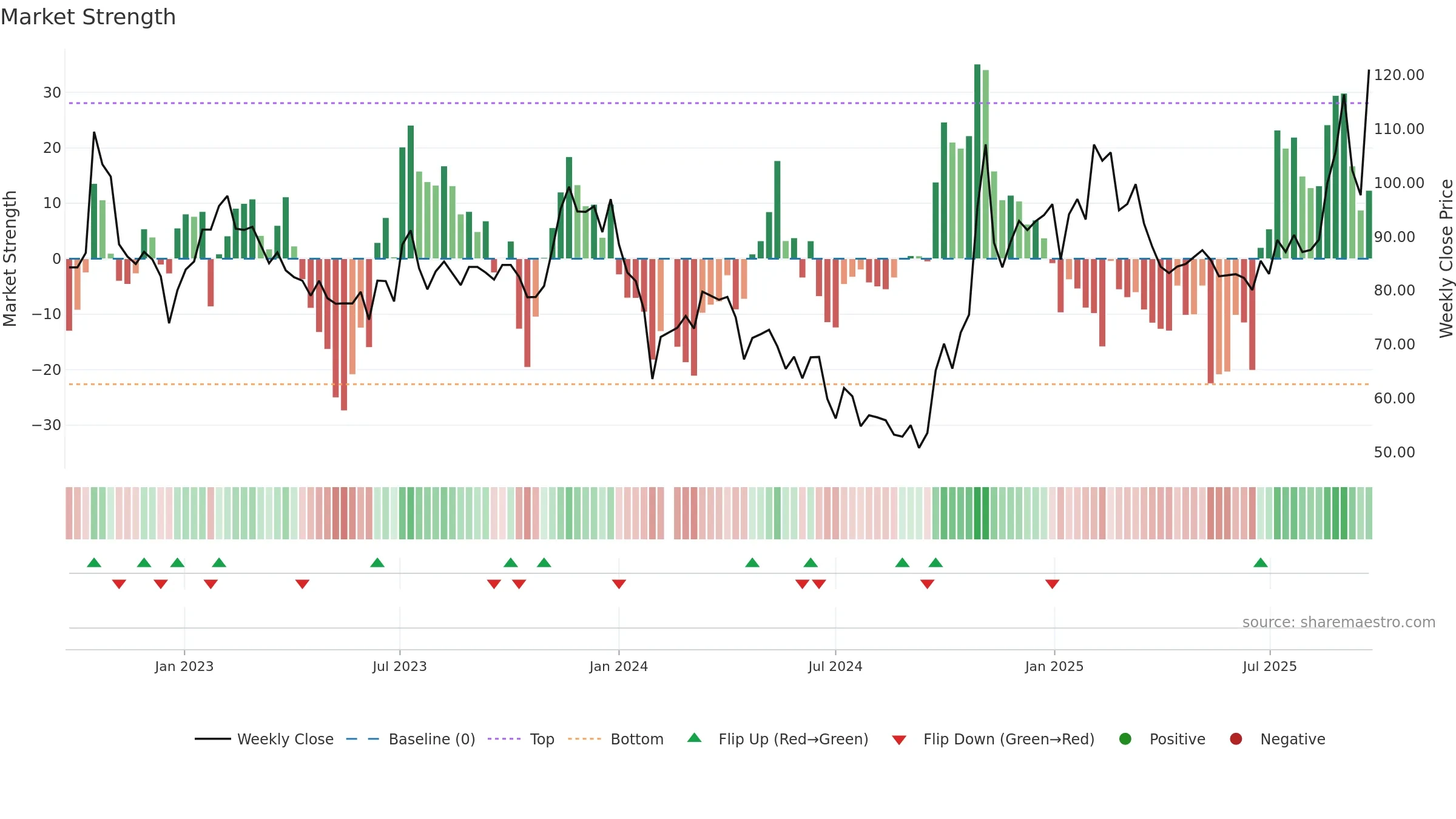Click the red flip-down marker at Jan 2024
1456x819 pixels.
tap(619, 584)
